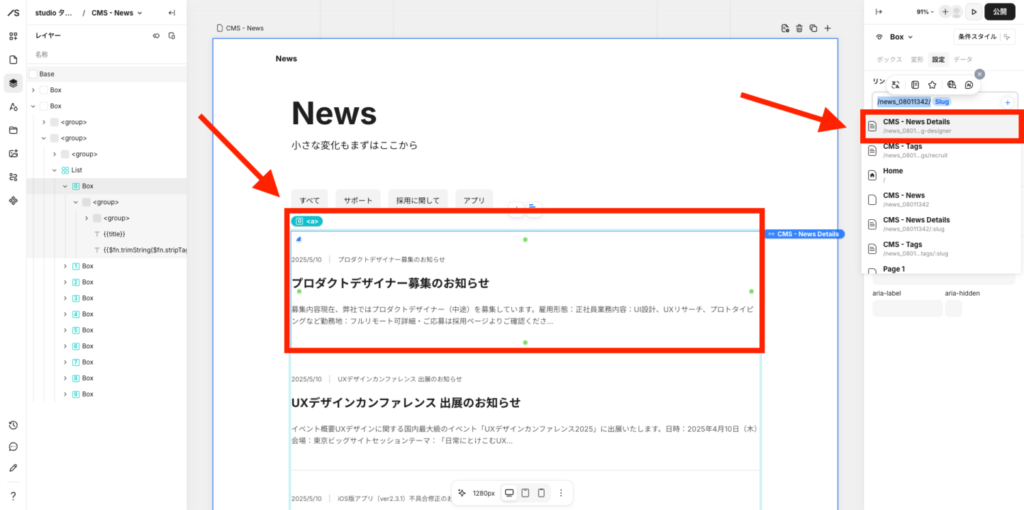Click the サポート filter tag on canvas
This screenshot has height=510, width=1024.
(358, 200)
